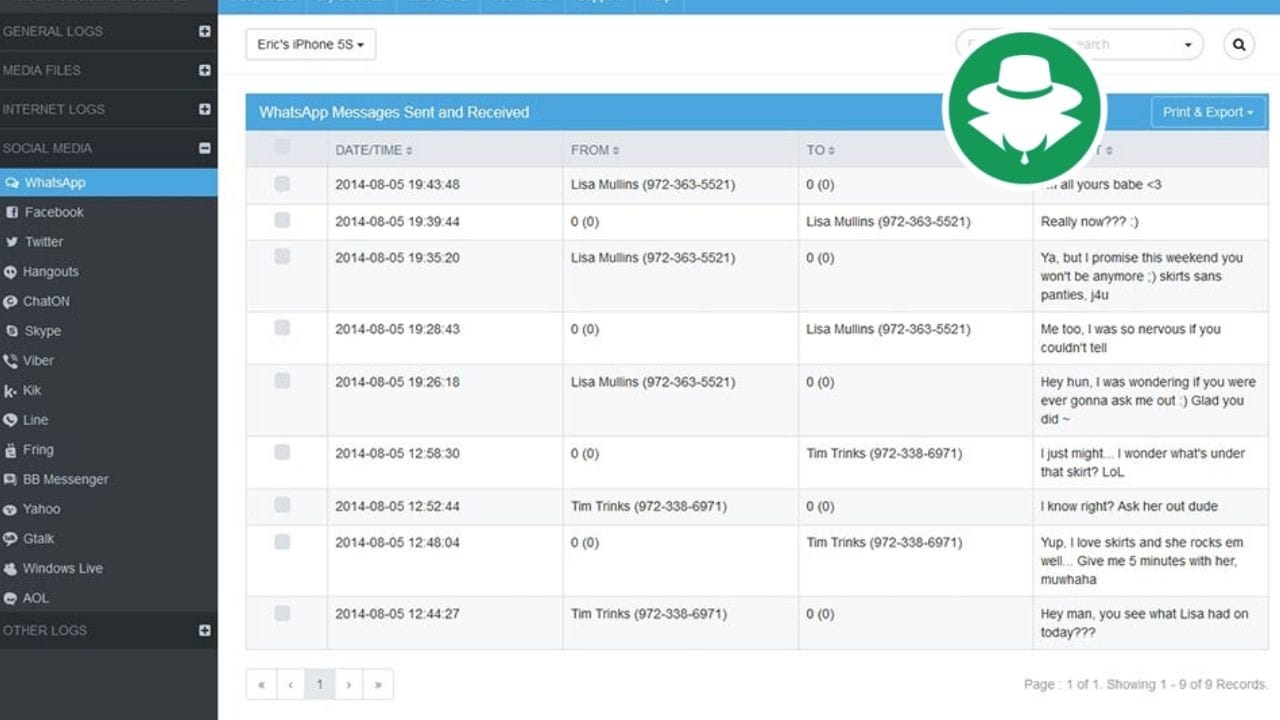Open Eric's iPhone 5S device dropdown

310,44
